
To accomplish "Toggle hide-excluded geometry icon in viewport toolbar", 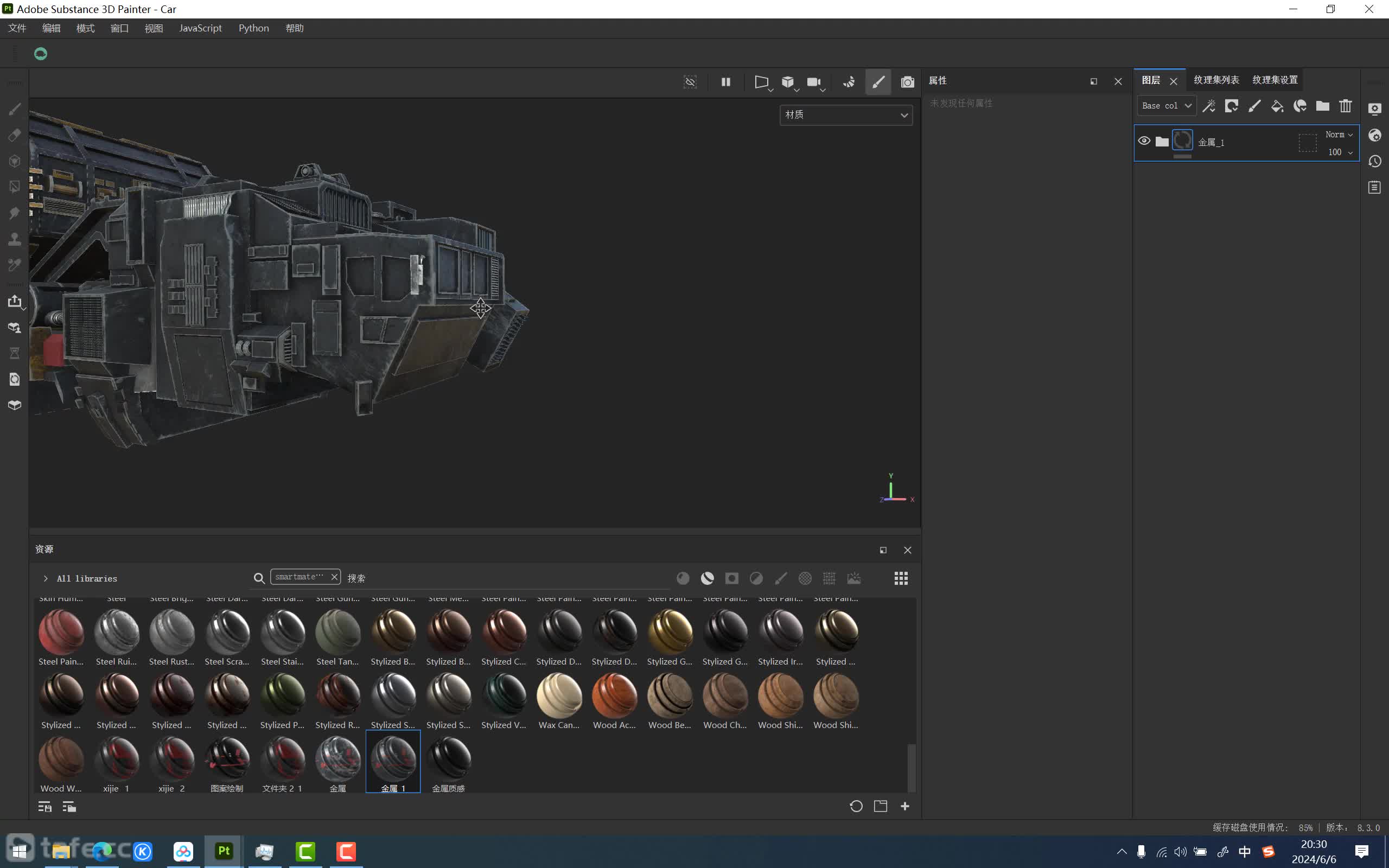I will coord(690,82).
